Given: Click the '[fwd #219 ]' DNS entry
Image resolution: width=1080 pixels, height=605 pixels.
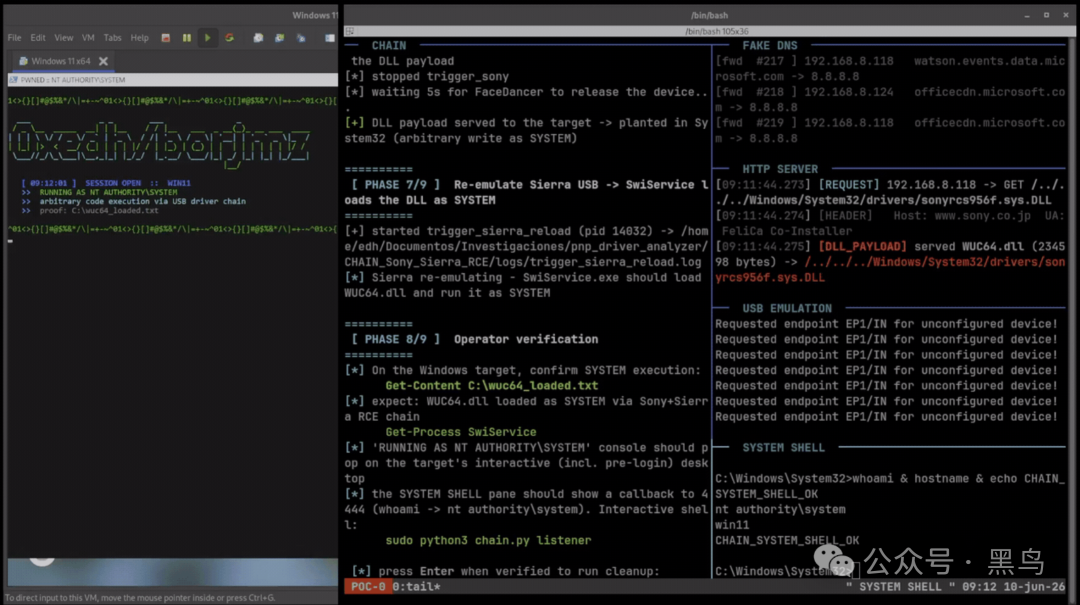Looking at the screenshot, I should coord(756,123).
